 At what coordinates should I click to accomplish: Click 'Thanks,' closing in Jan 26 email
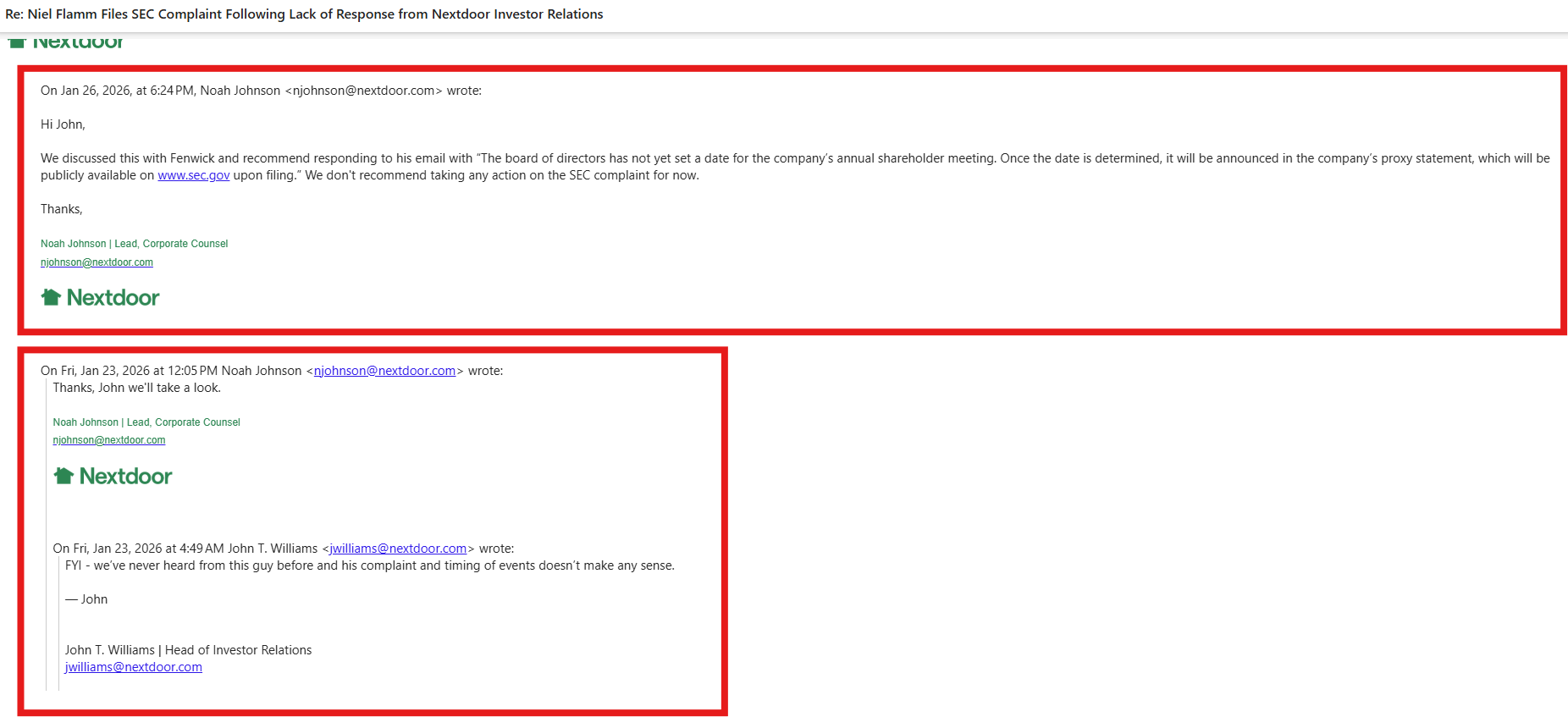tap(62, 209)
